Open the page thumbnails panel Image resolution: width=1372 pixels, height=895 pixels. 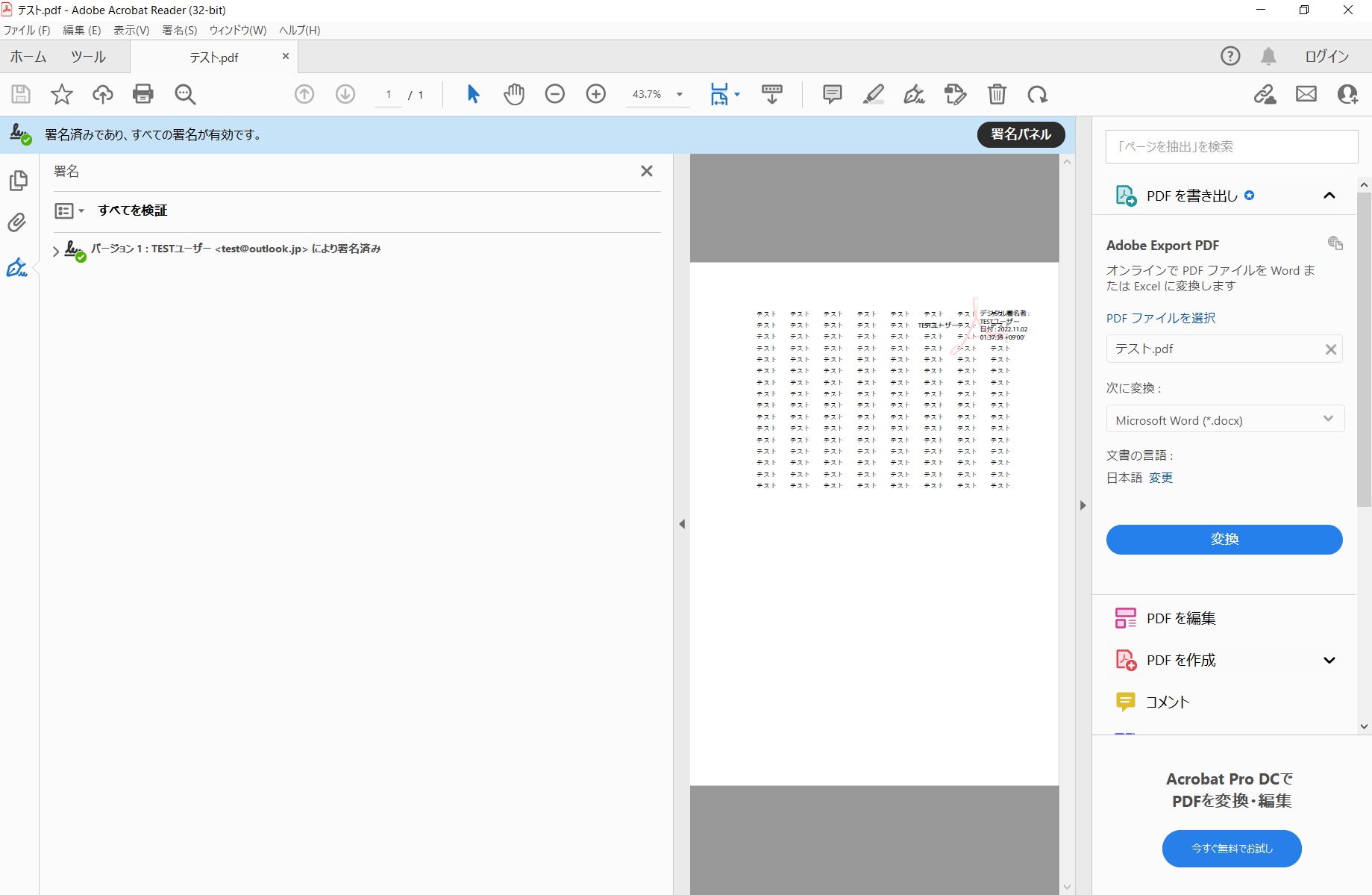(x=19, y=181)
